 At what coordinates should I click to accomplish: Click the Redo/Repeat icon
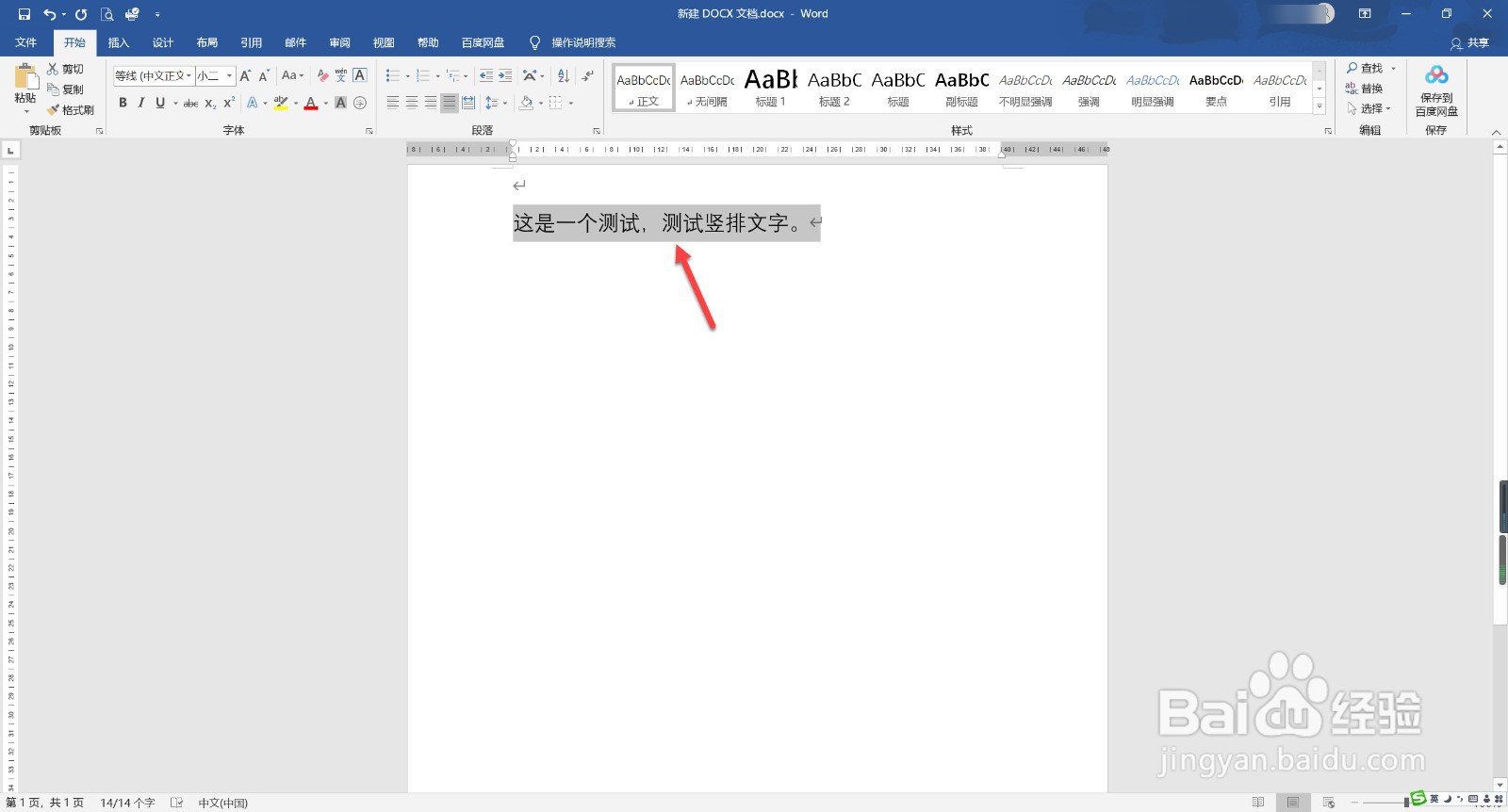(x=81, y=14)
